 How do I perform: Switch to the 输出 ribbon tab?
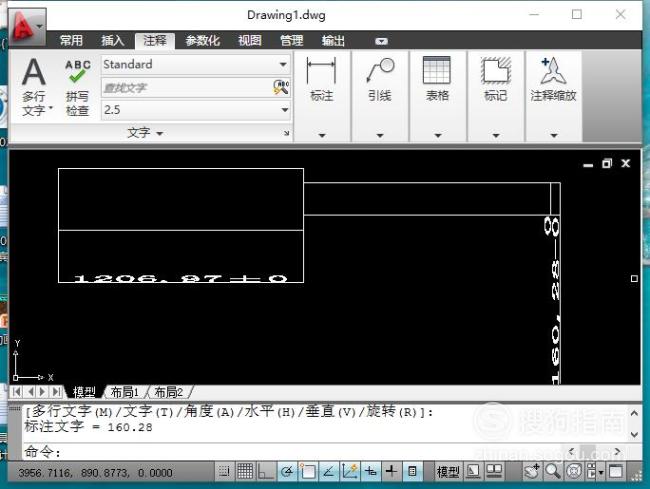[333, 40]
